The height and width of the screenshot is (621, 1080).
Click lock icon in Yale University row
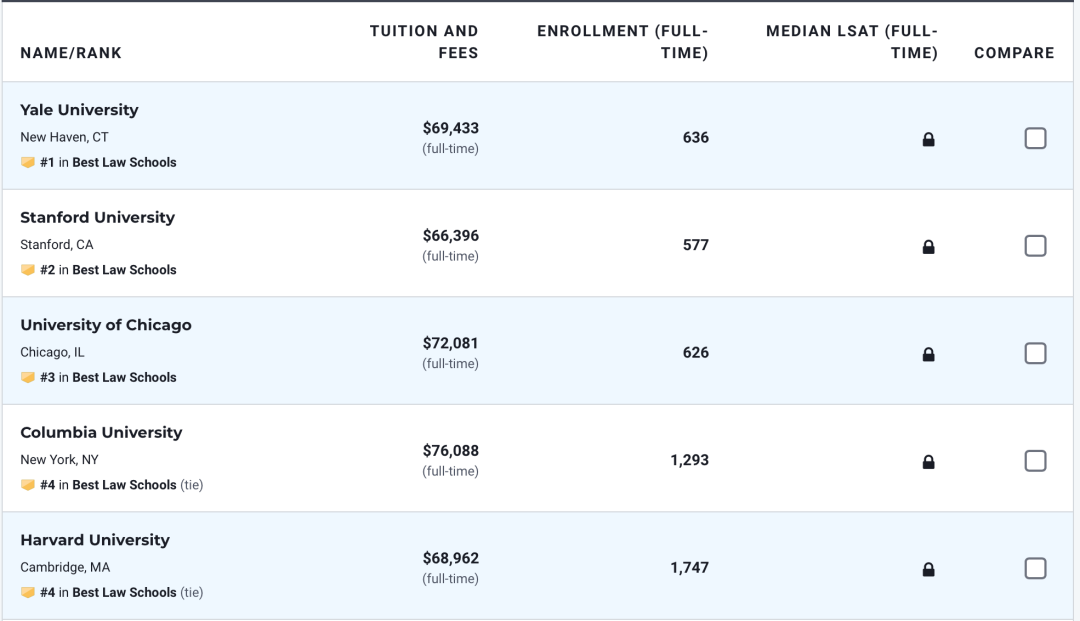[928, 140]
